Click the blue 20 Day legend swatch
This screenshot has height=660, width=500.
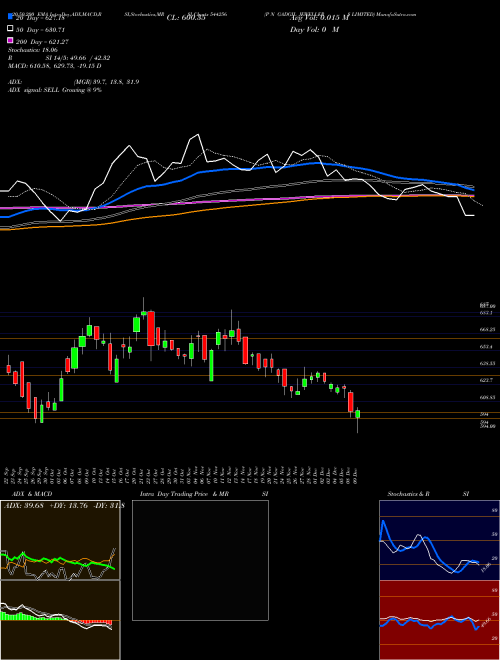click(10, 17)
